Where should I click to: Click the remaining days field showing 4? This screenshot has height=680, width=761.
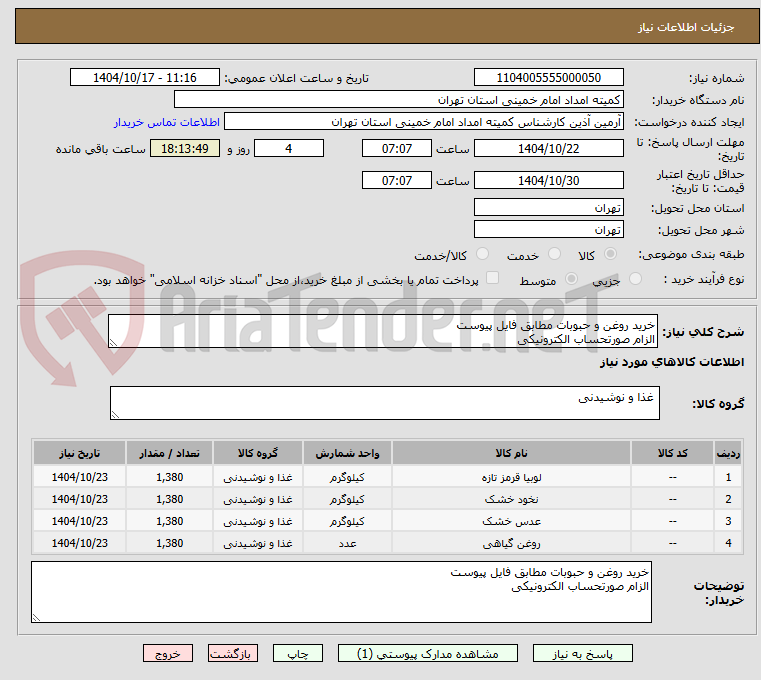click(x=289, y=148)
